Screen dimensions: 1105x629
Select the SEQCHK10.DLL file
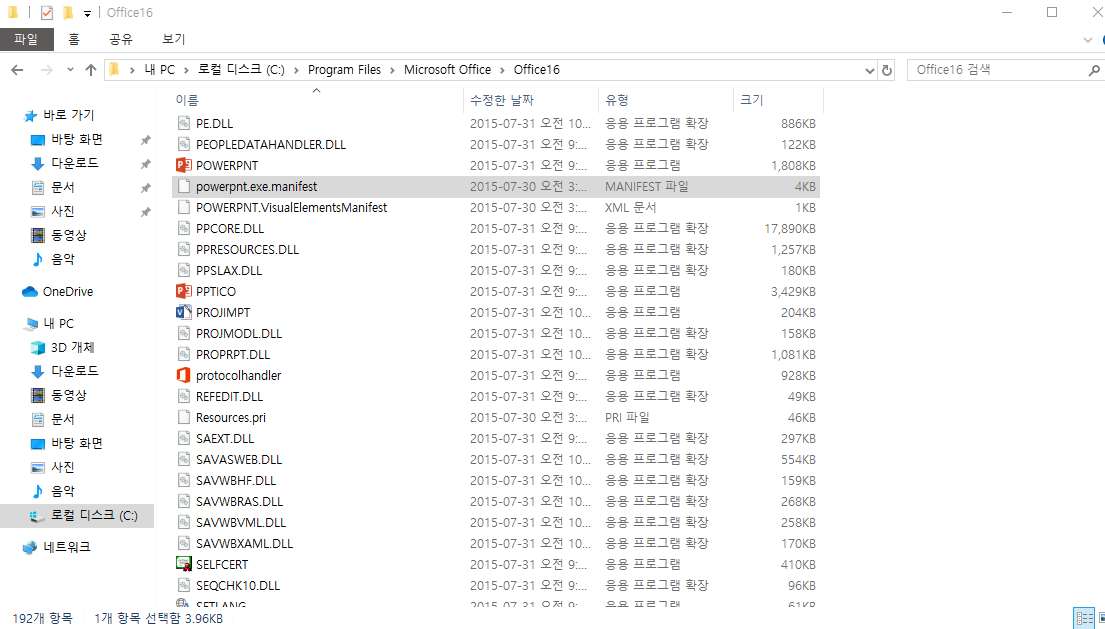click(496, 585)
